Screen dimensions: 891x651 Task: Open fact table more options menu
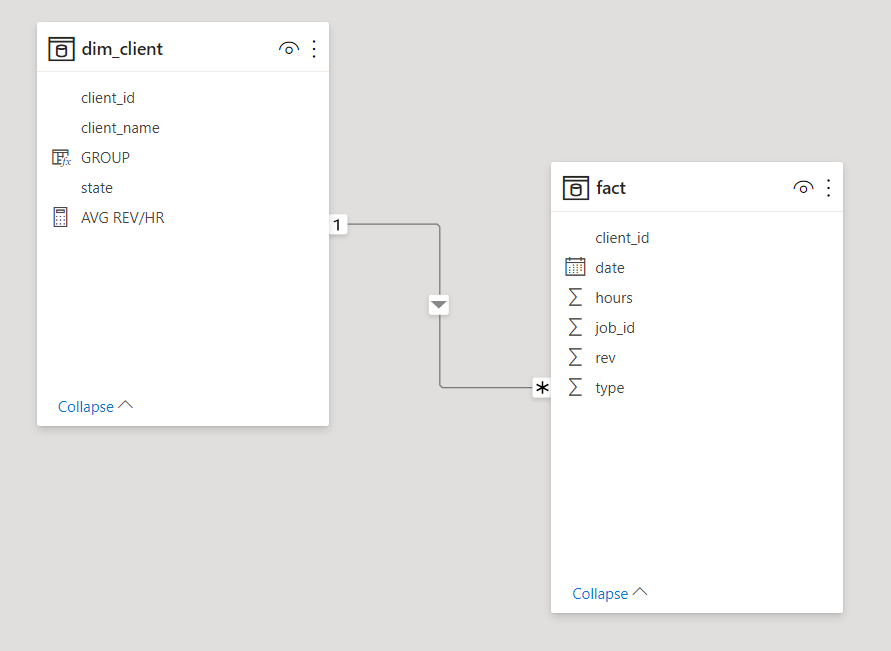[x=828, y=188]
